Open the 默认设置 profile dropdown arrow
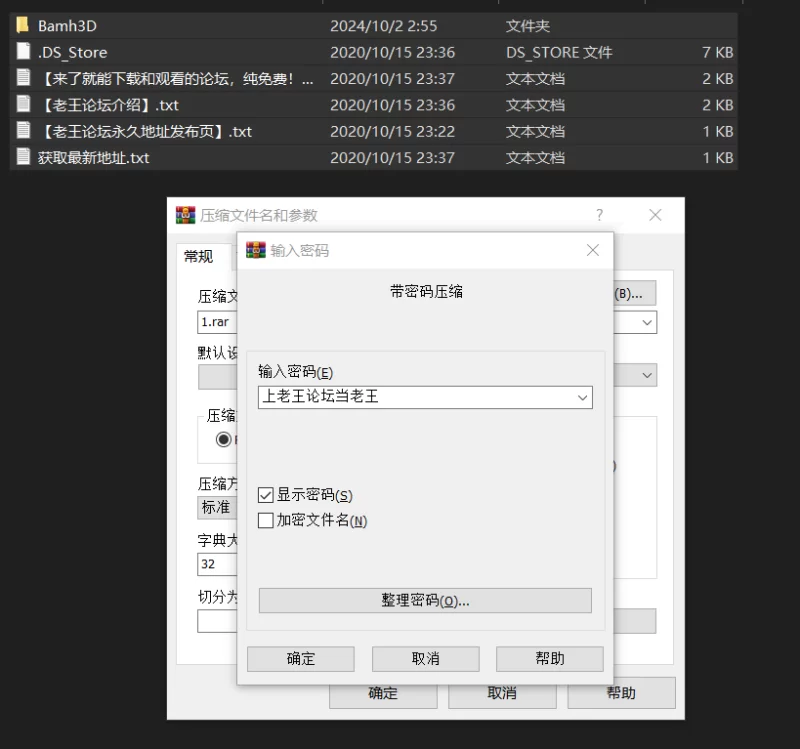The width and height of the screenshot is (800, 749). pos(646,376)
